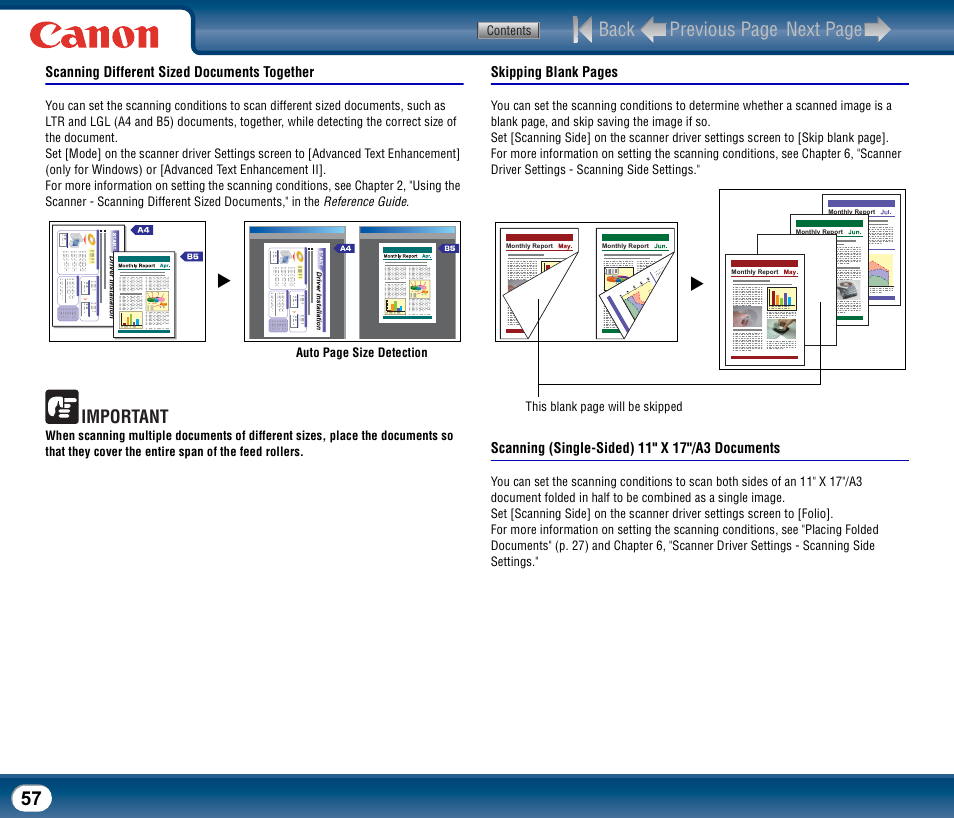Select the 'Skipping Blank Pages' heading

click(x=554, y=72)
